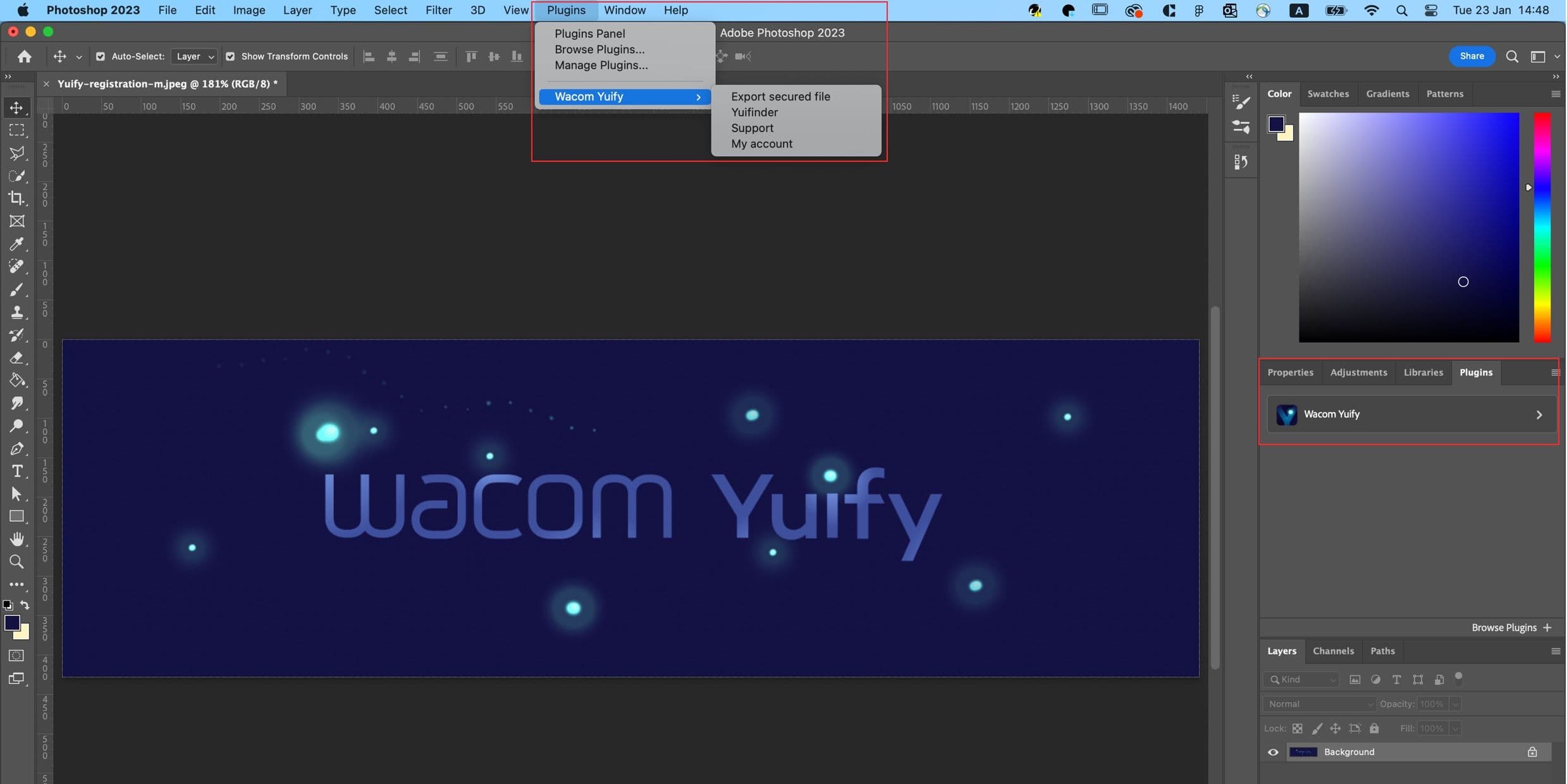Select the Frame tool

tap(17, 221)
